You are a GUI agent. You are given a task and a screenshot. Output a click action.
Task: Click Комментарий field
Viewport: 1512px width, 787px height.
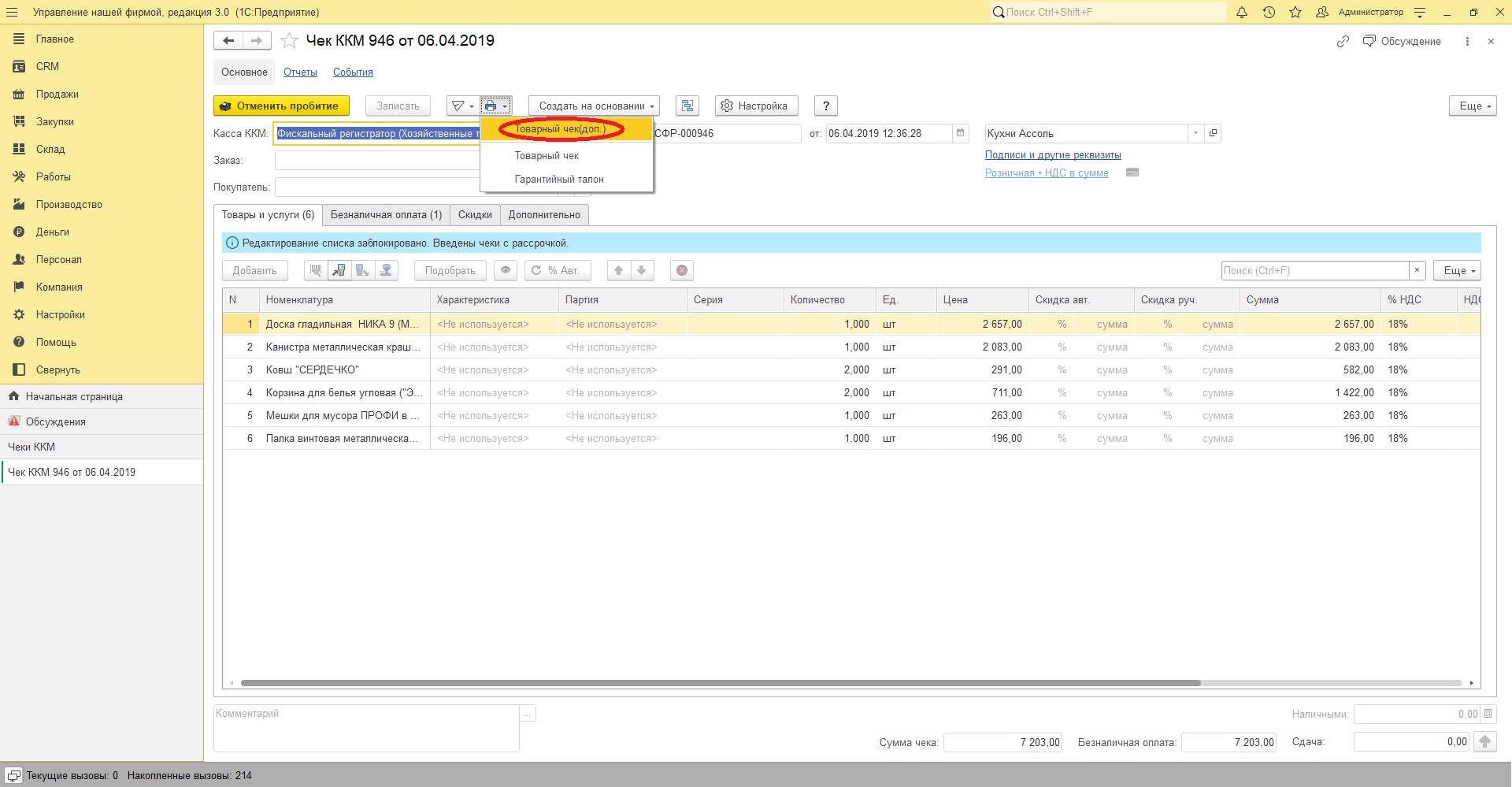[x=366, y=728]
